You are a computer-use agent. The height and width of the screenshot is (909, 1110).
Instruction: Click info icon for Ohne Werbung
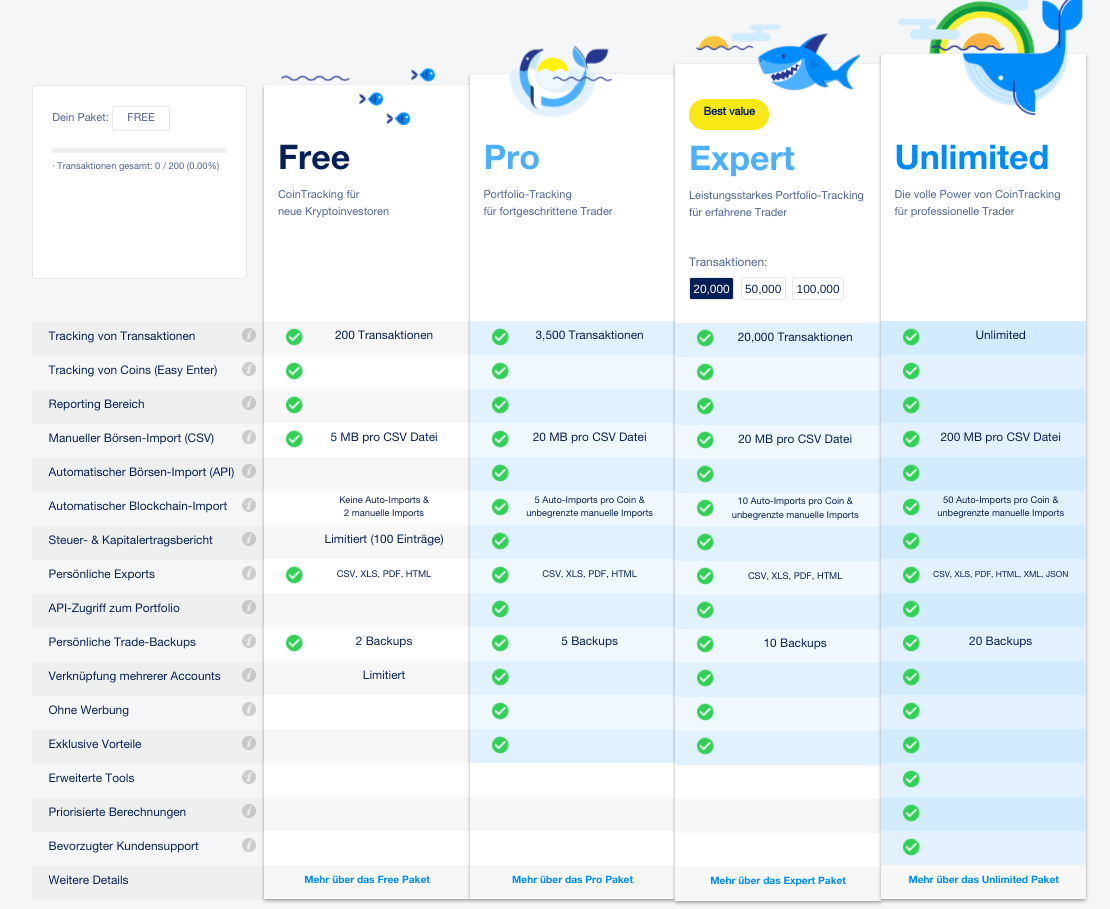[x=248, y=709]
